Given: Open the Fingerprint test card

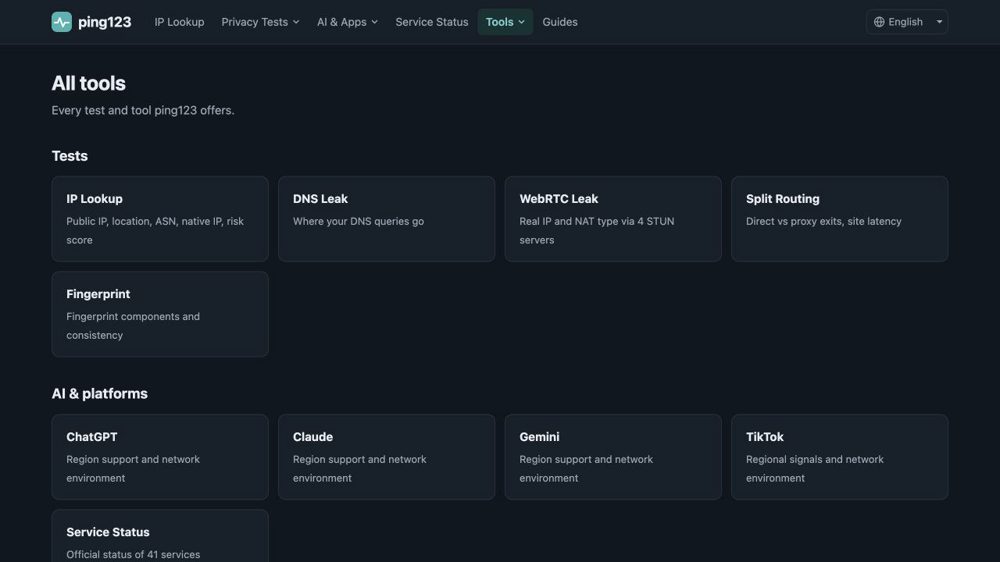Looking at the screenshot, I should click(x=160, y=314).
